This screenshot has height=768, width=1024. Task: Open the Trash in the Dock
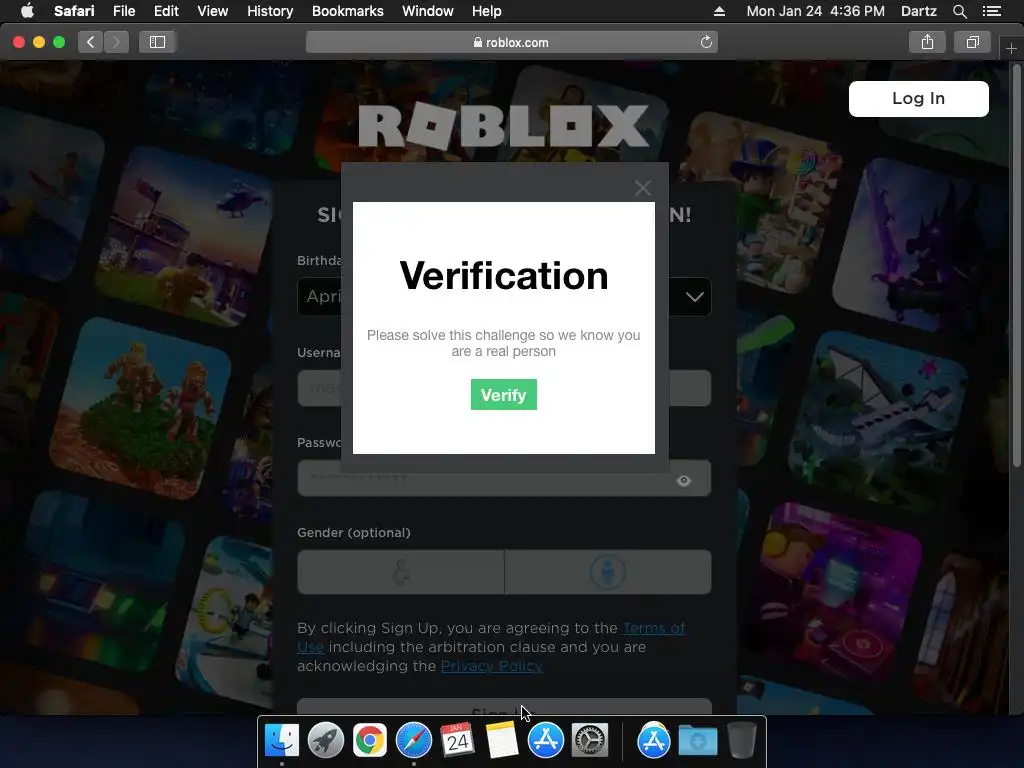(741, 741)
